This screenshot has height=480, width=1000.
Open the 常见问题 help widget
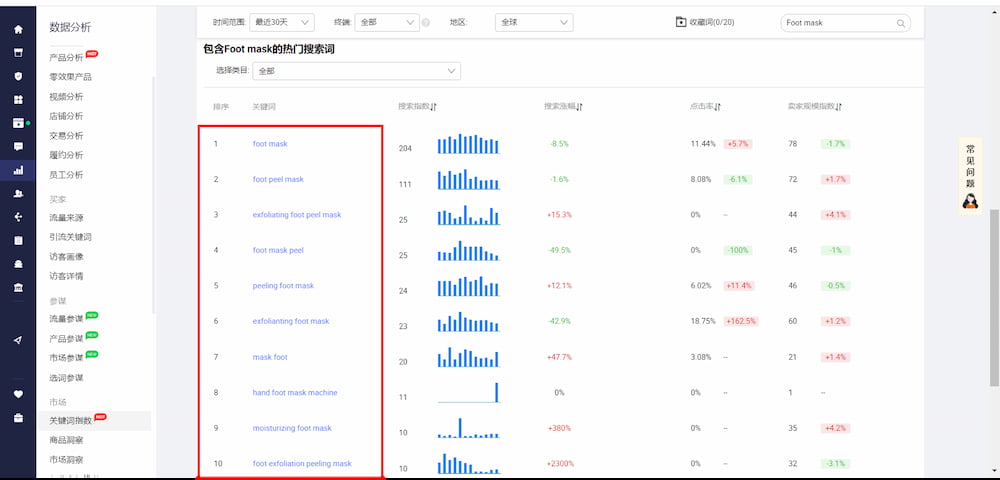pyautogui.click(x=969, y=175)
